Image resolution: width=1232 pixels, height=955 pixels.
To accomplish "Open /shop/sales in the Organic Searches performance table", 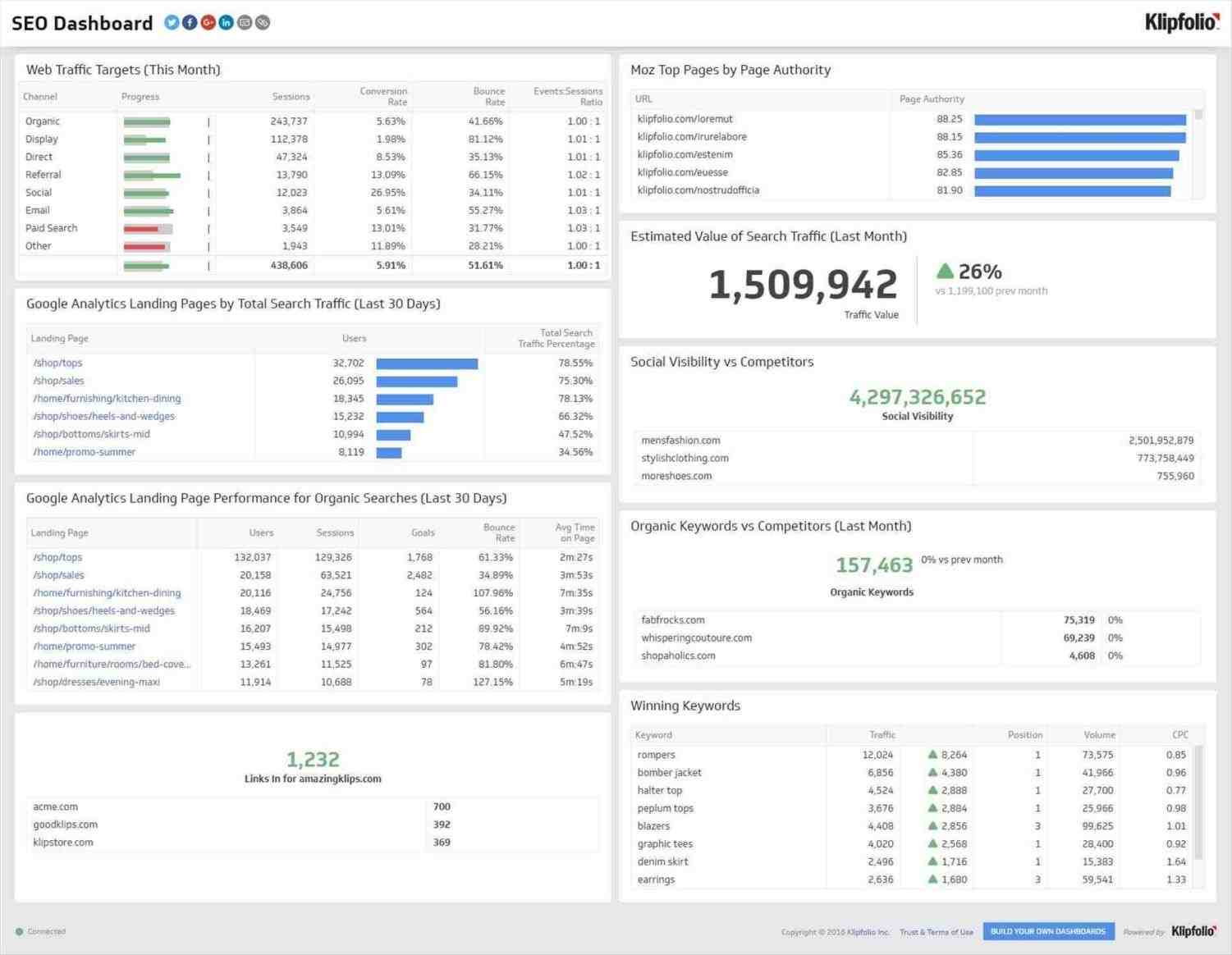I will click(x=58, y=575).
